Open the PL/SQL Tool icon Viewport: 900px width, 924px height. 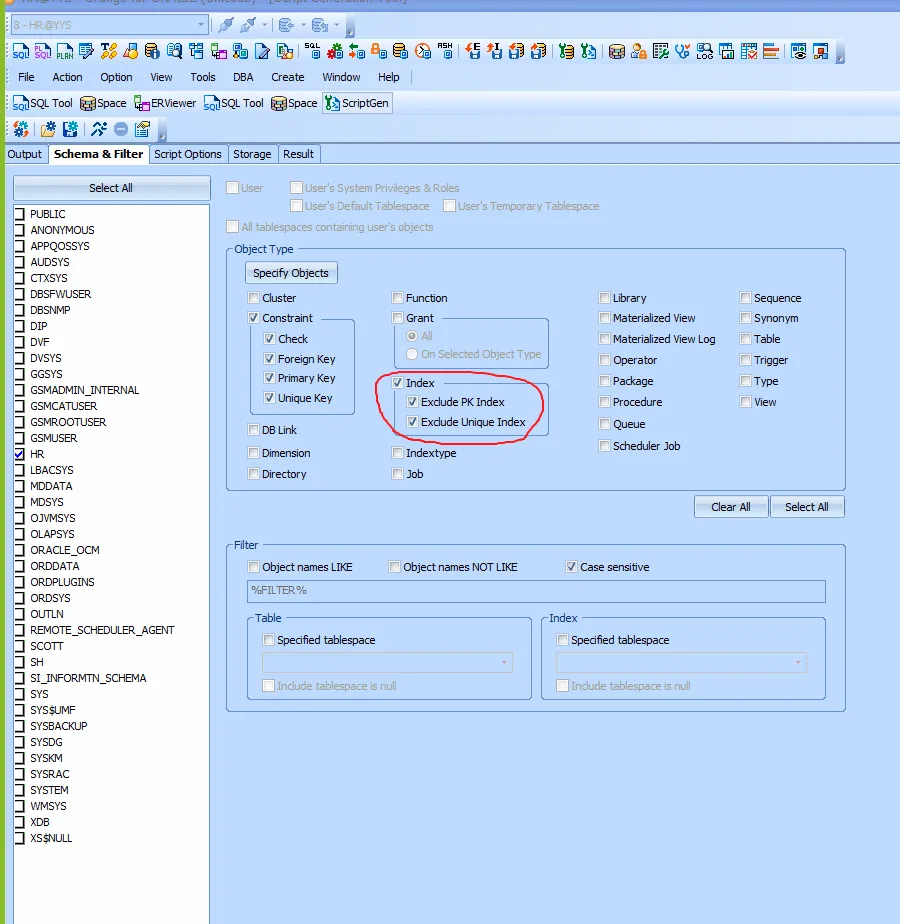click(42, 52)
